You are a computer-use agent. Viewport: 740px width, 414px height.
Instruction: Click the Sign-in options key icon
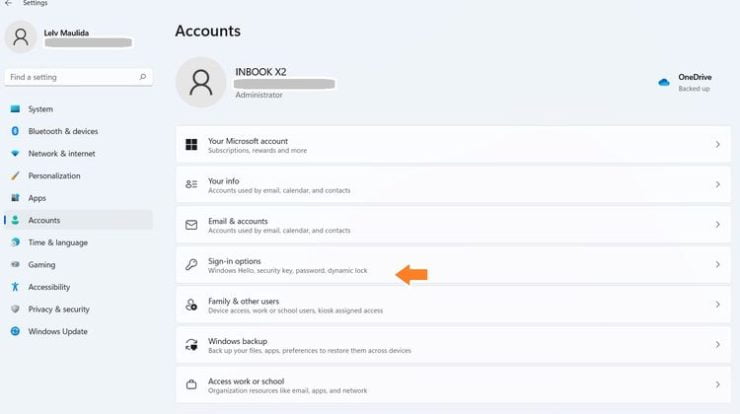point(191,265)
